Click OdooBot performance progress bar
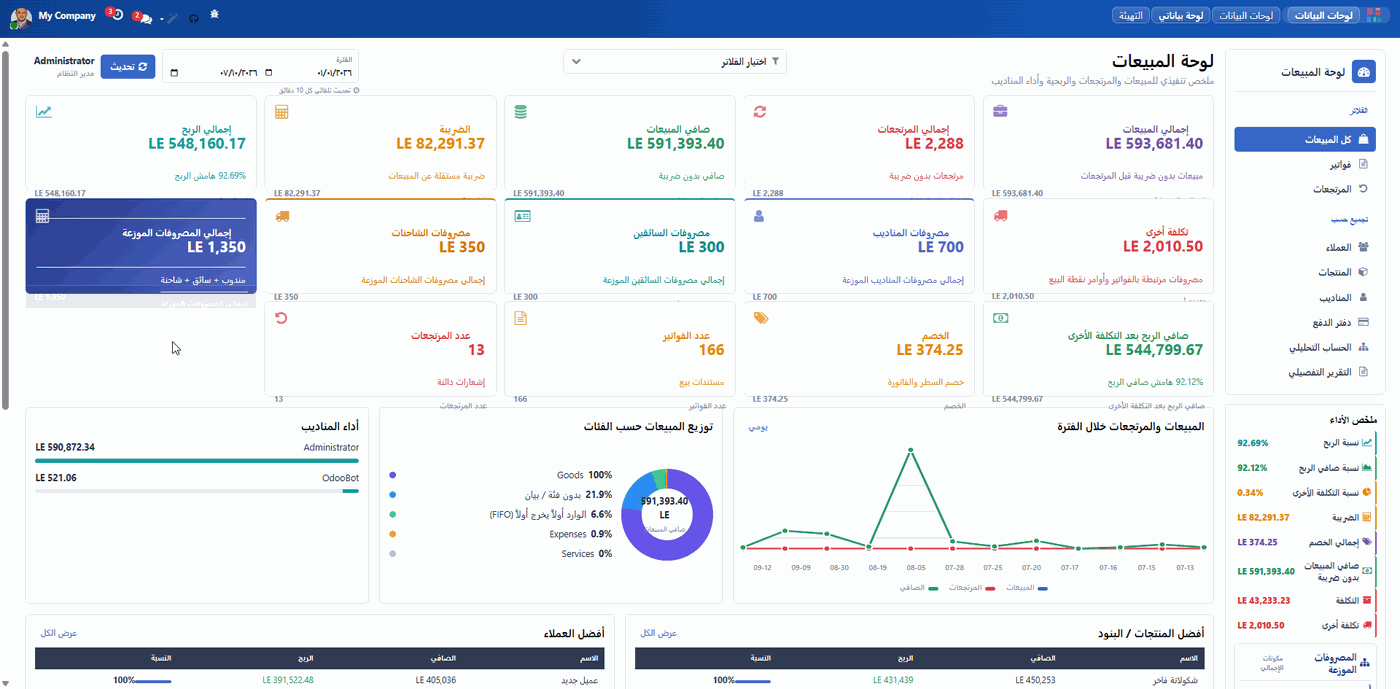1400x689 pixels. 197,491
